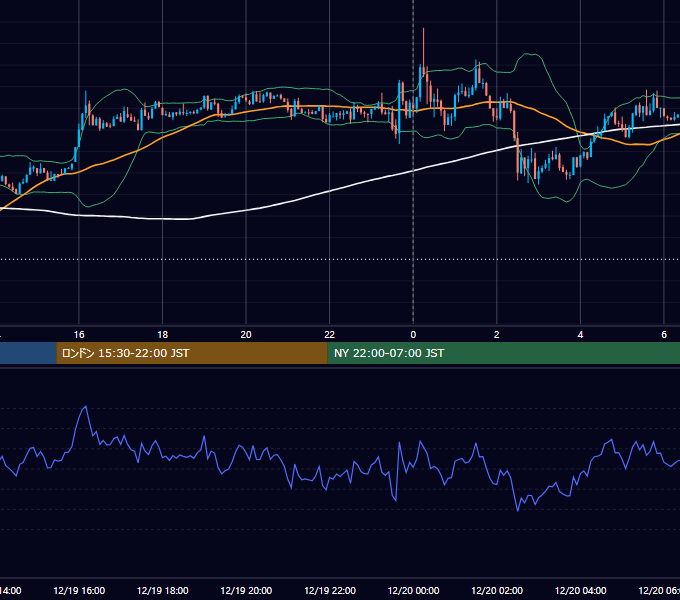Click the blue session bar before ロンドン
The width and height of the screenshot is (680, 600).
[x=28, y=353]
